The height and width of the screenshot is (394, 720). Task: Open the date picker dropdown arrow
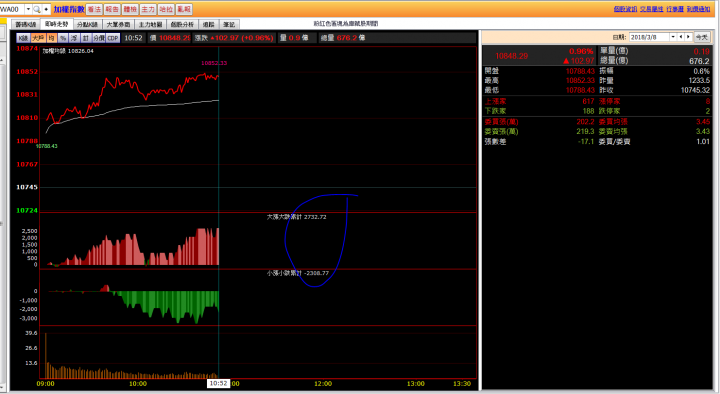673,37
